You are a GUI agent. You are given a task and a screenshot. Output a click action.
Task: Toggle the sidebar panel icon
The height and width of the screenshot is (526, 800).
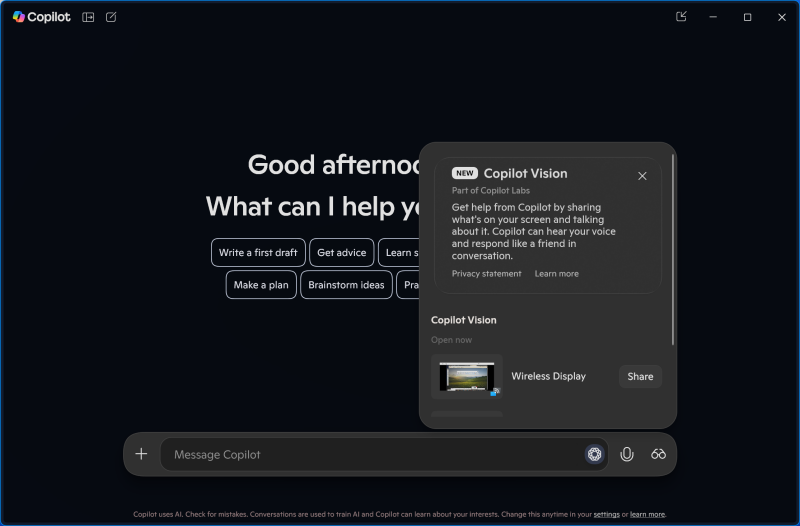[88, 17]
